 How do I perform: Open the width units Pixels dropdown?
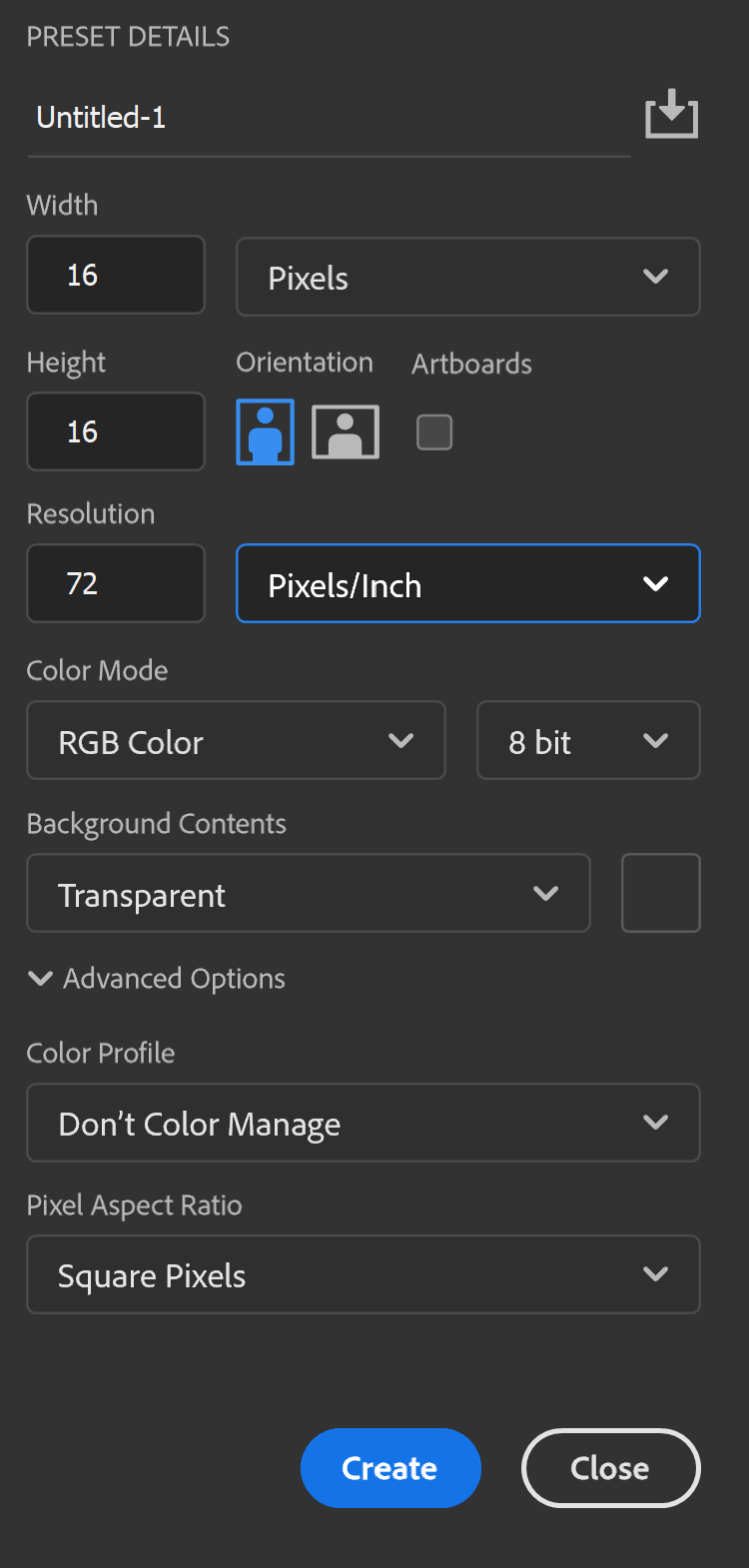click(x=467, y=277)
